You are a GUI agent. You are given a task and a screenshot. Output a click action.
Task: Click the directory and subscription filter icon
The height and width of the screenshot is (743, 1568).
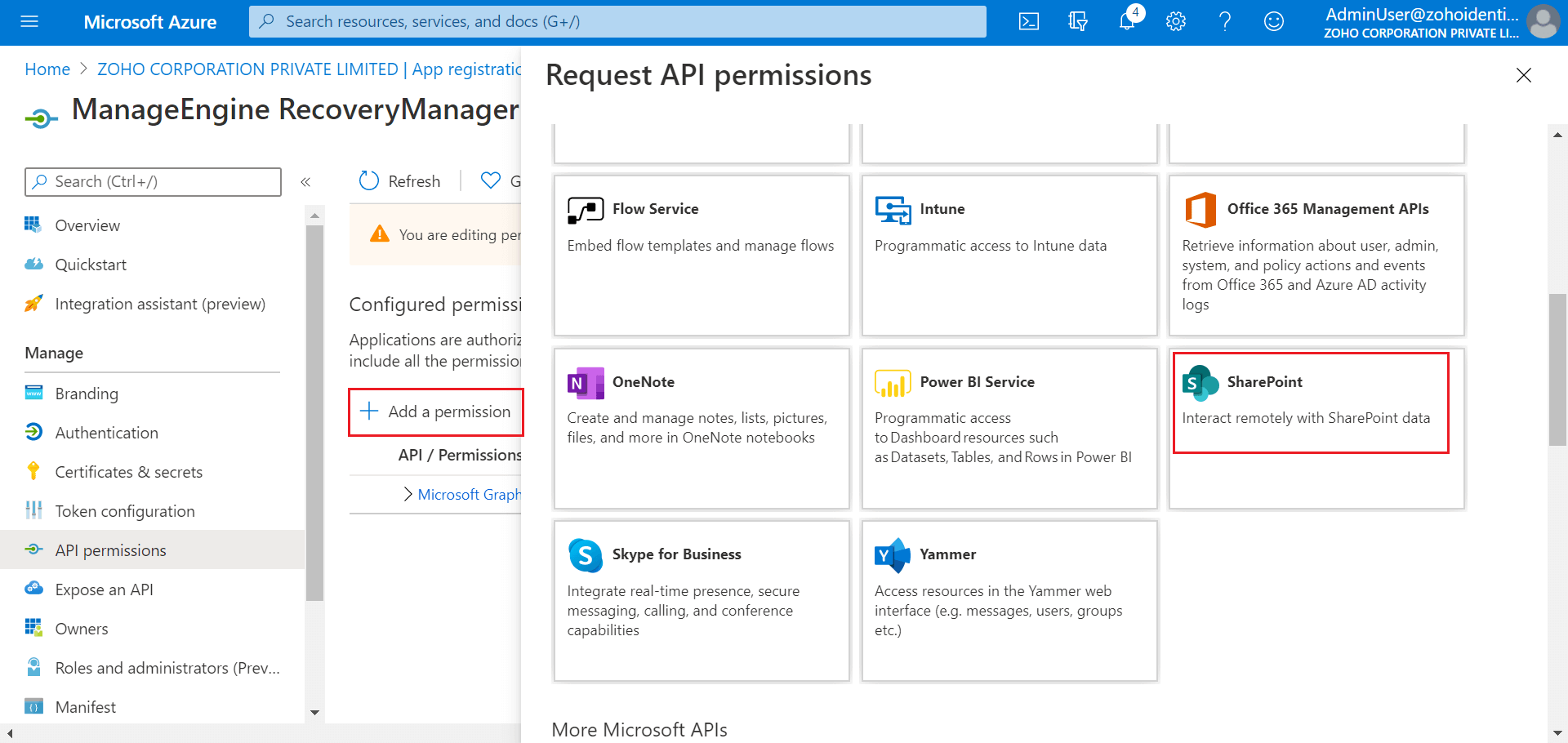[x=1077, y=22]
